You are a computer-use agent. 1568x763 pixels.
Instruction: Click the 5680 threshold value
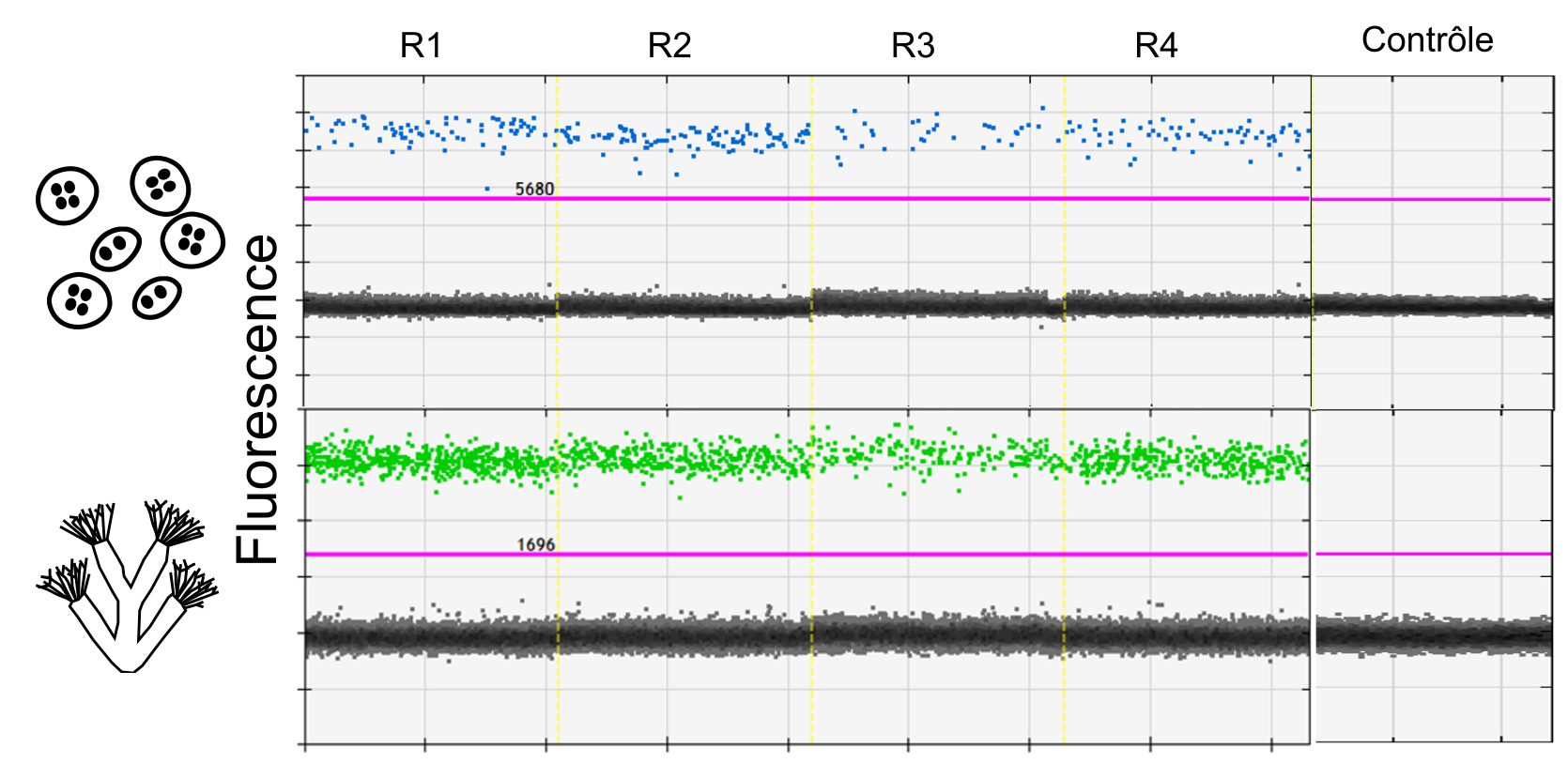coord(534,189)
